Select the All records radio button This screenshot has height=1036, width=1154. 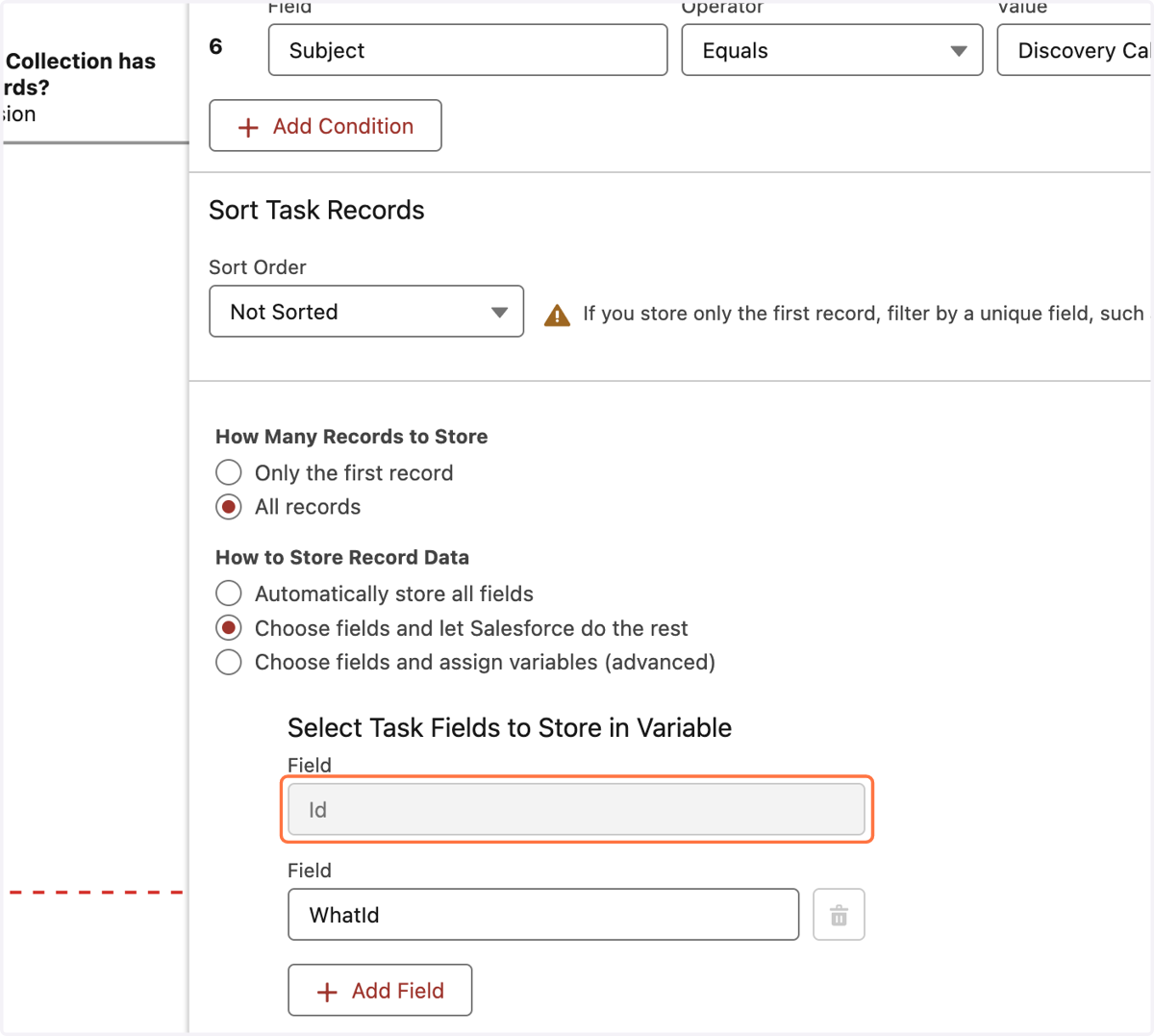[229, 507]
